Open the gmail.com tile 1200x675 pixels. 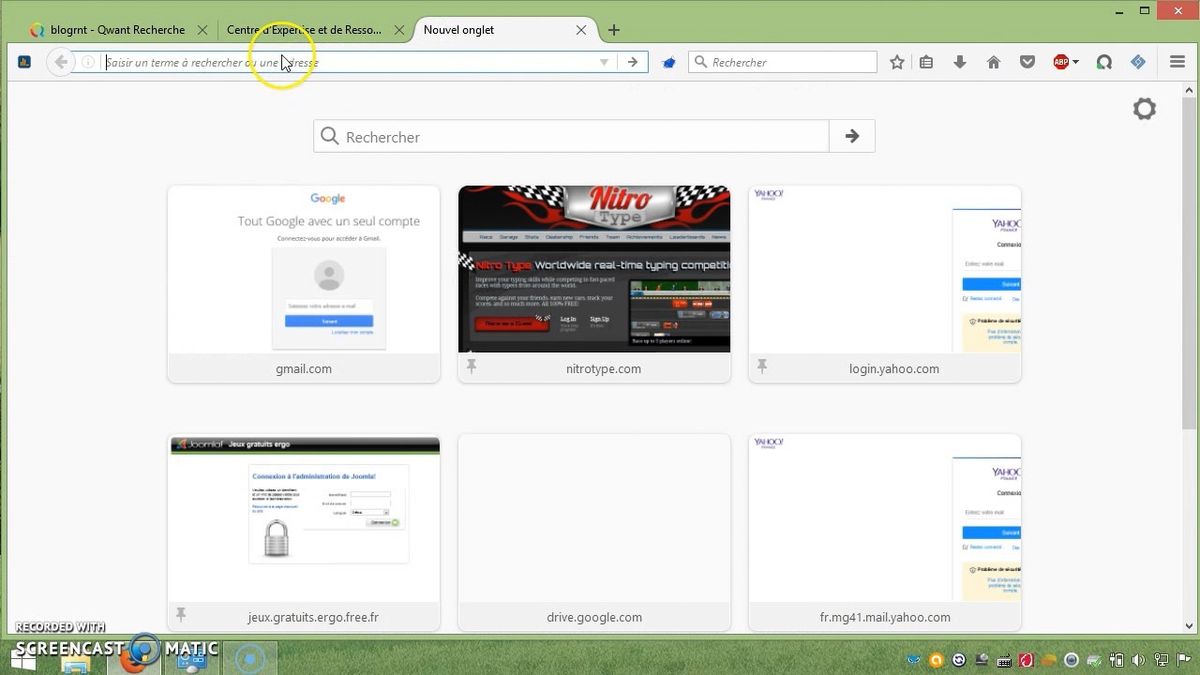pos(304,284)
